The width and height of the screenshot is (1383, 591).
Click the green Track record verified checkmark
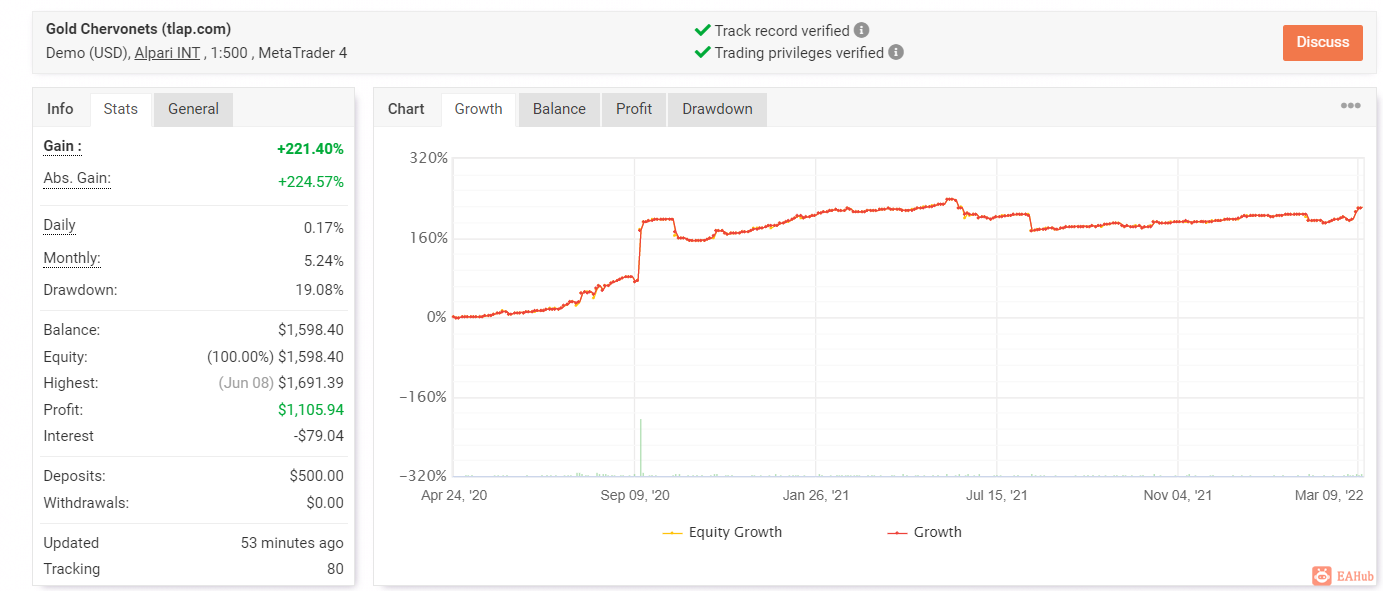click(703, 30)
